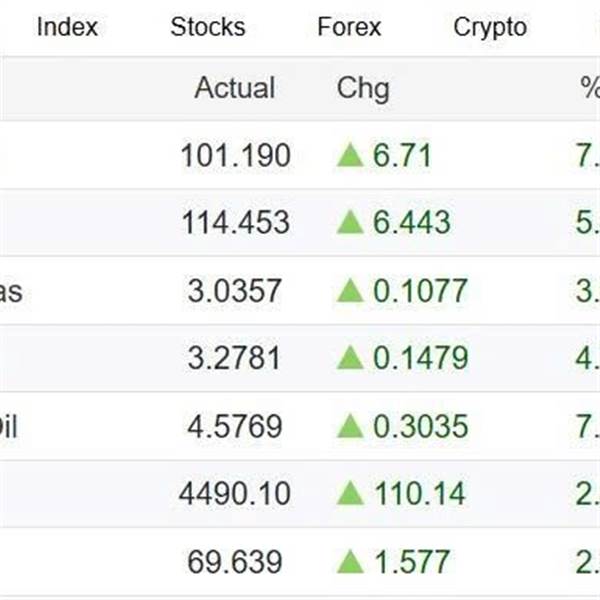
Task: Click the green up arrow beside 6.443
Action: tap(350, 222)
